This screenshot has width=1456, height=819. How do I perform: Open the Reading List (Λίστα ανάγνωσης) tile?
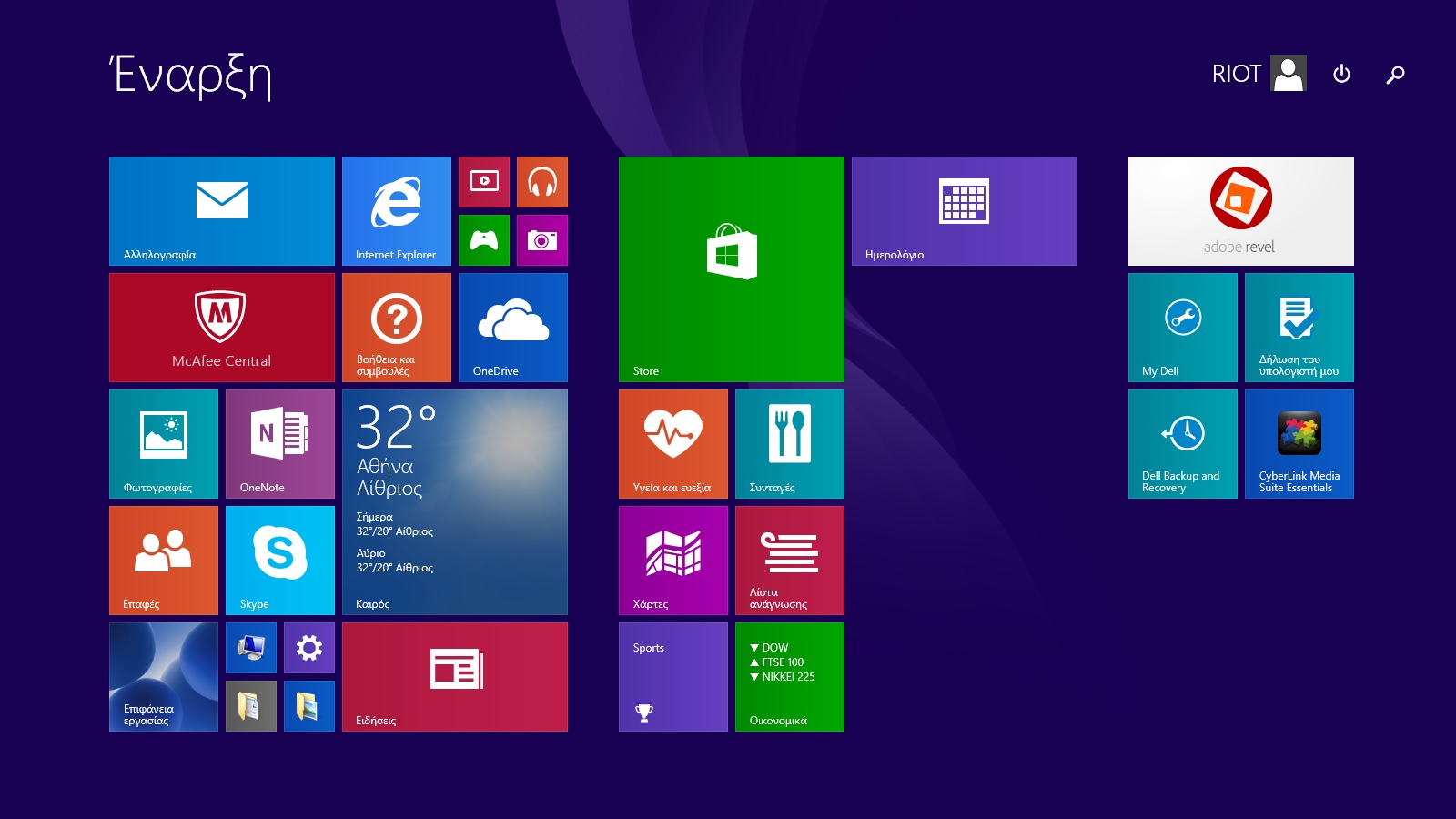790,561
